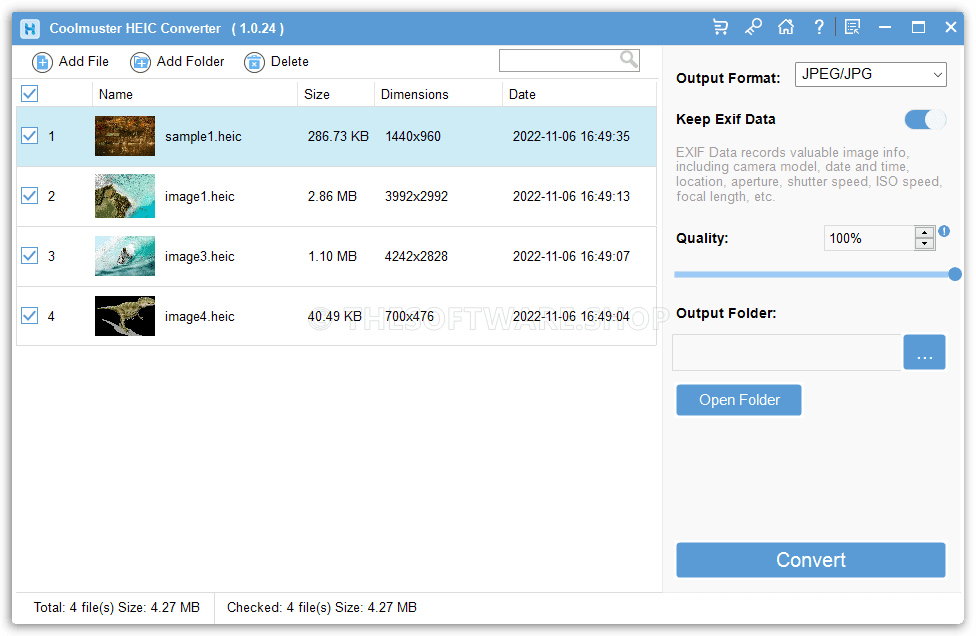Go to the home page icon
Image resolution: width=976 pixels, height=636 pixels.
coord(786,27)
